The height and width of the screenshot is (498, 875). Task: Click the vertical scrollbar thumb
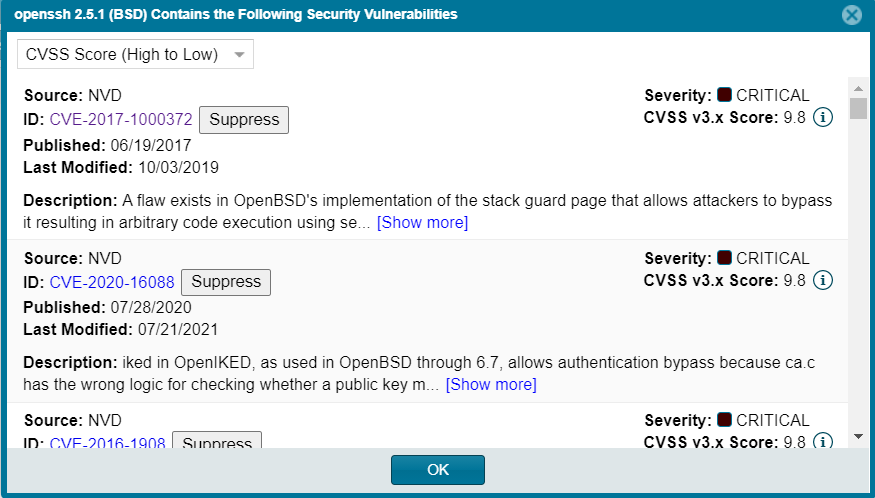coord(858,108)
